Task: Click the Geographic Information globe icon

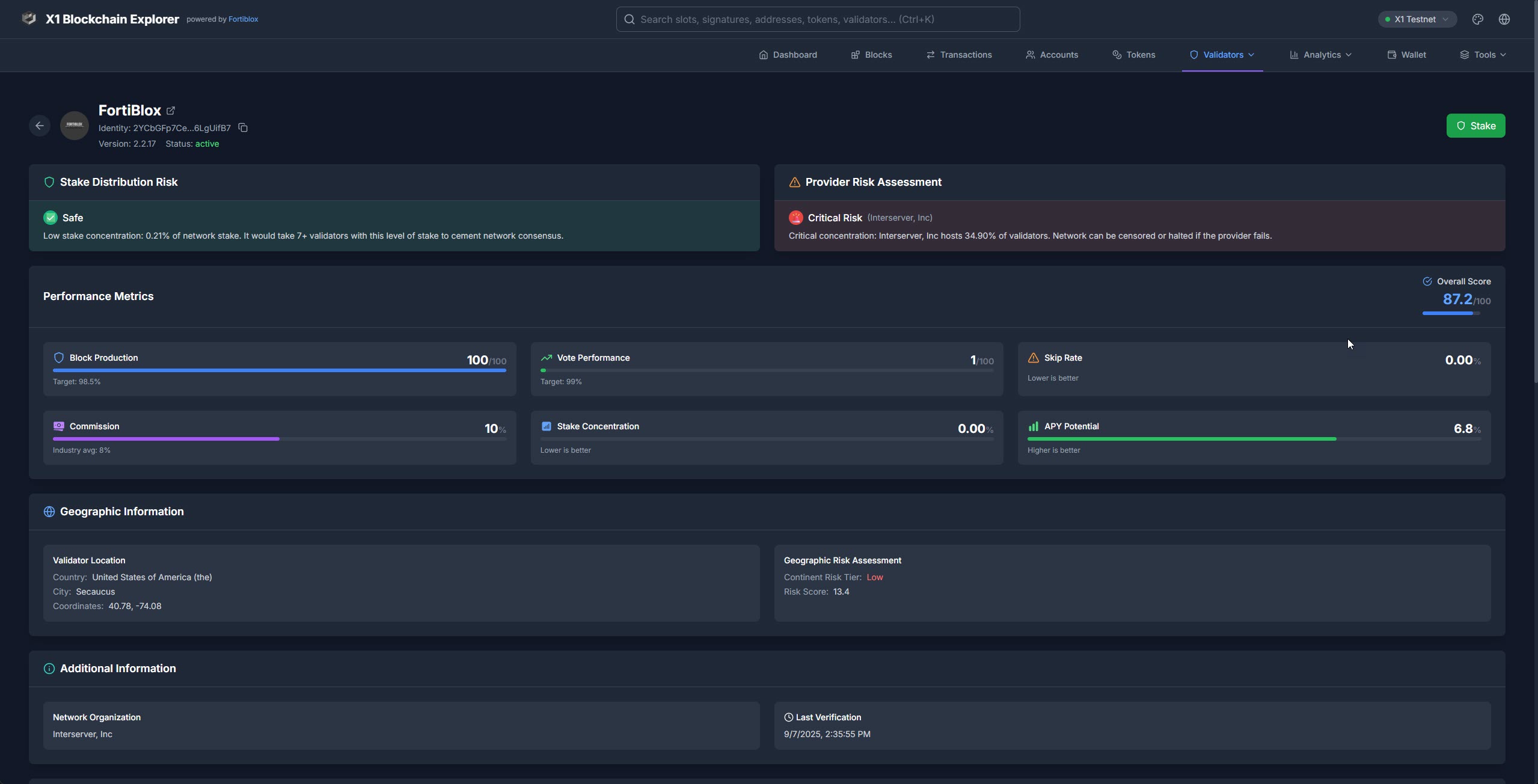Action: point(49,512)
